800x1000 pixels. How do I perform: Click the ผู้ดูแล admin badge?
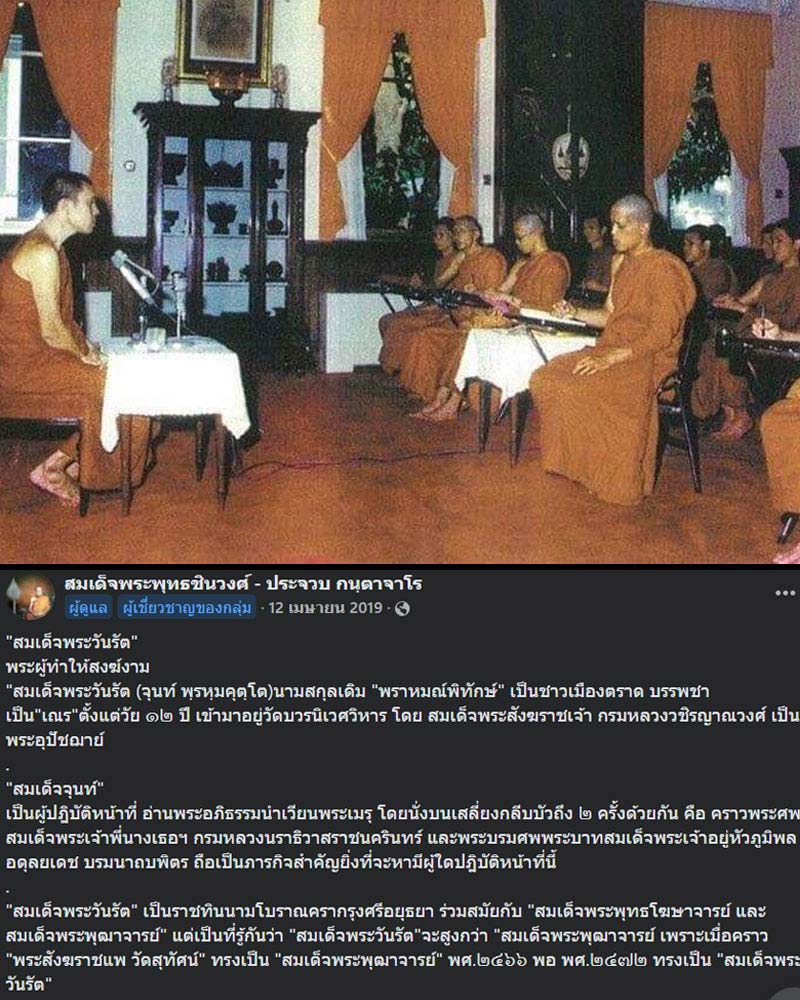tap(89, 608)
